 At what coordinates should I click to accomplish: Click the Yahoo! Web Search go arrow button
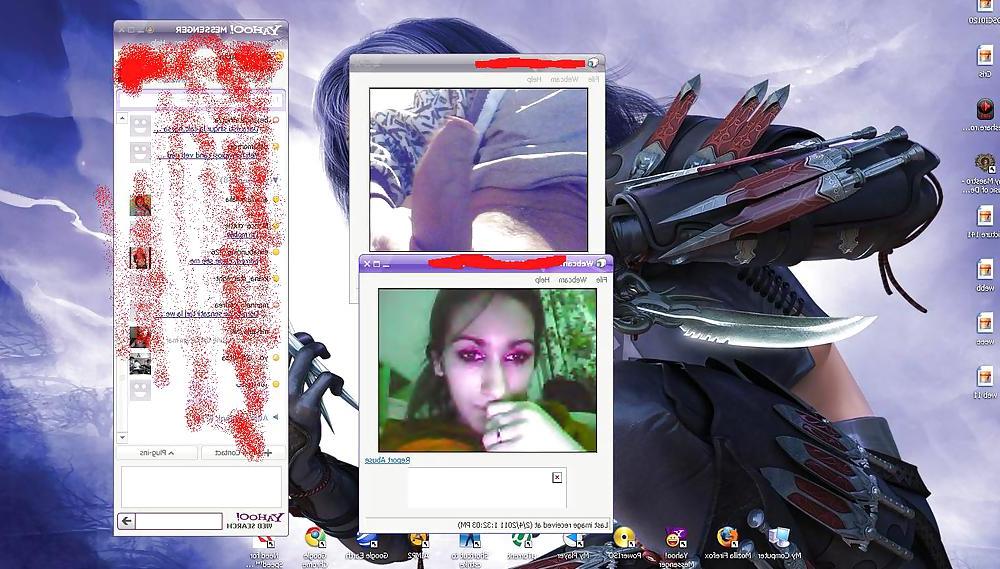126,521
